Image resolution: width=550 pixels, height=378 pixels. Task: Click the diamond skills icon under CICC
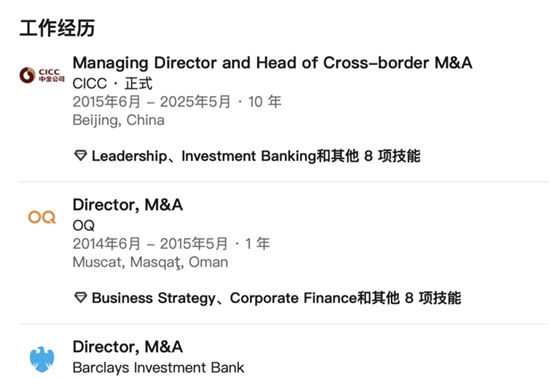click(81, 156)
